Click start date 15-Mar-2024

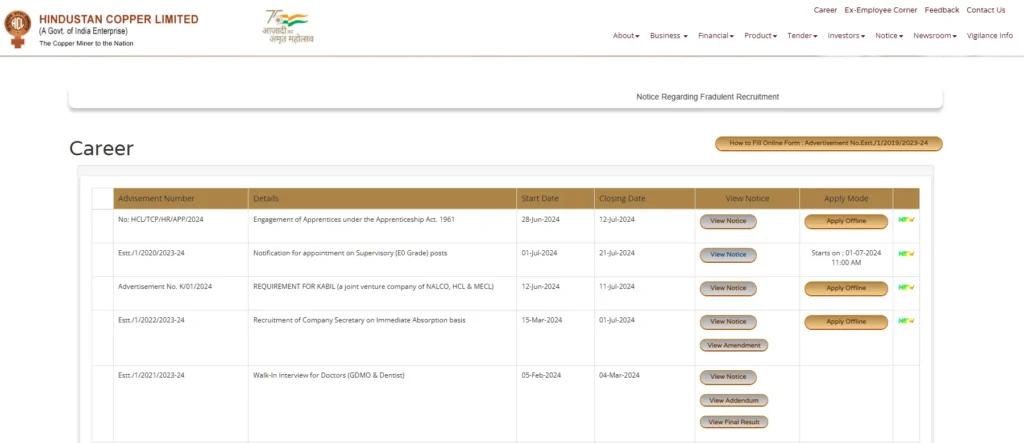coord(541,320)
